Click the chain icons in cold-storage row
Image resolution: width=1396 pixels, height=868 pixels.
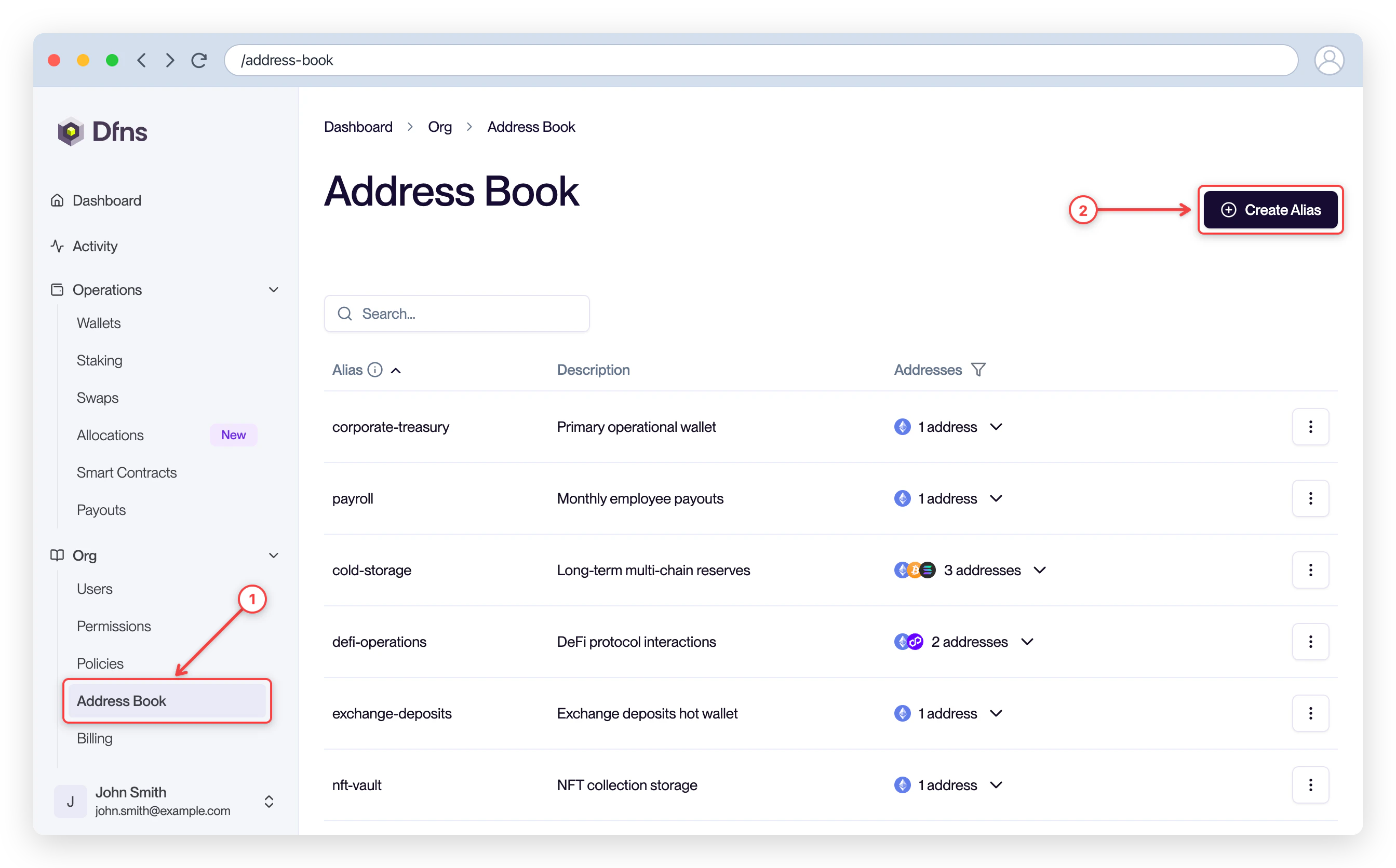click(915, 570)
